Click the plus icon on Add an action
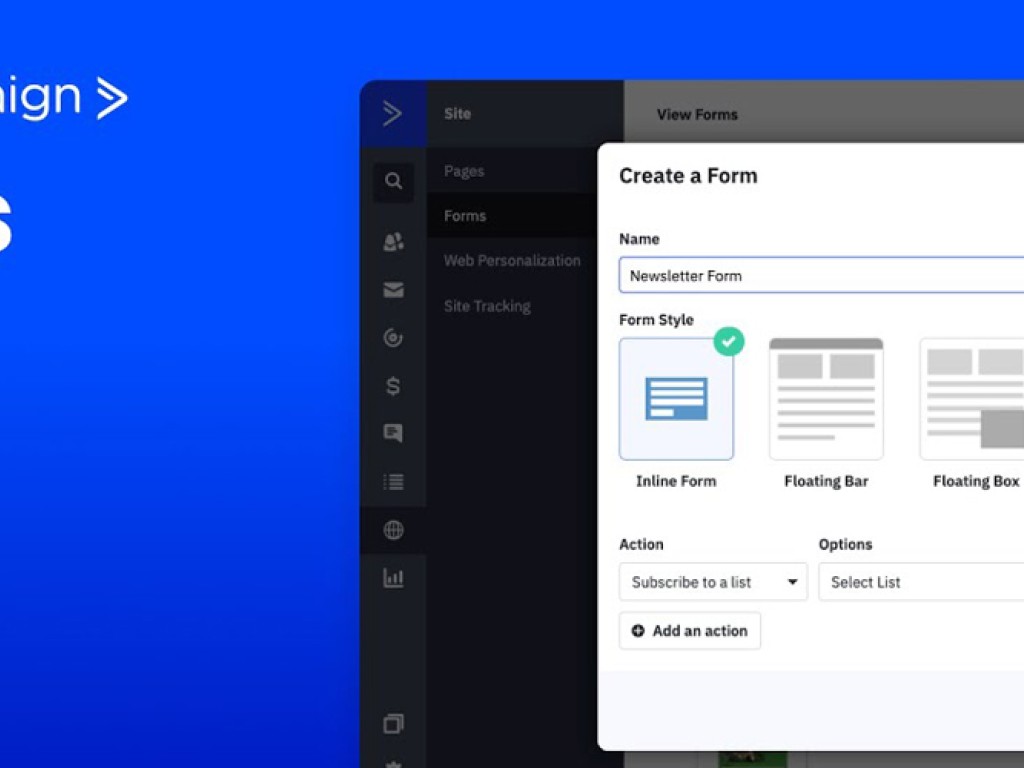 point(638,631)
